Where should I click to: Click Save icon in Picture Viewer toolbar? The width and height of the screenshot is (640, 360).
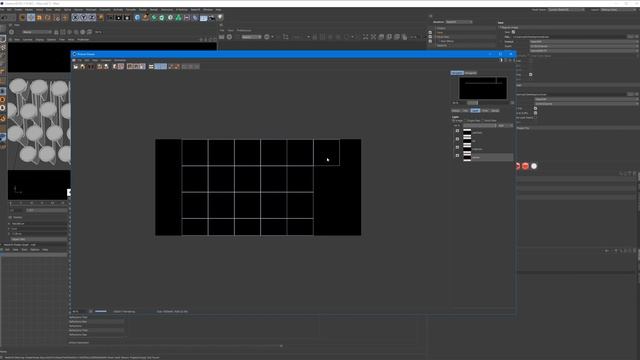tap(82, 67)
